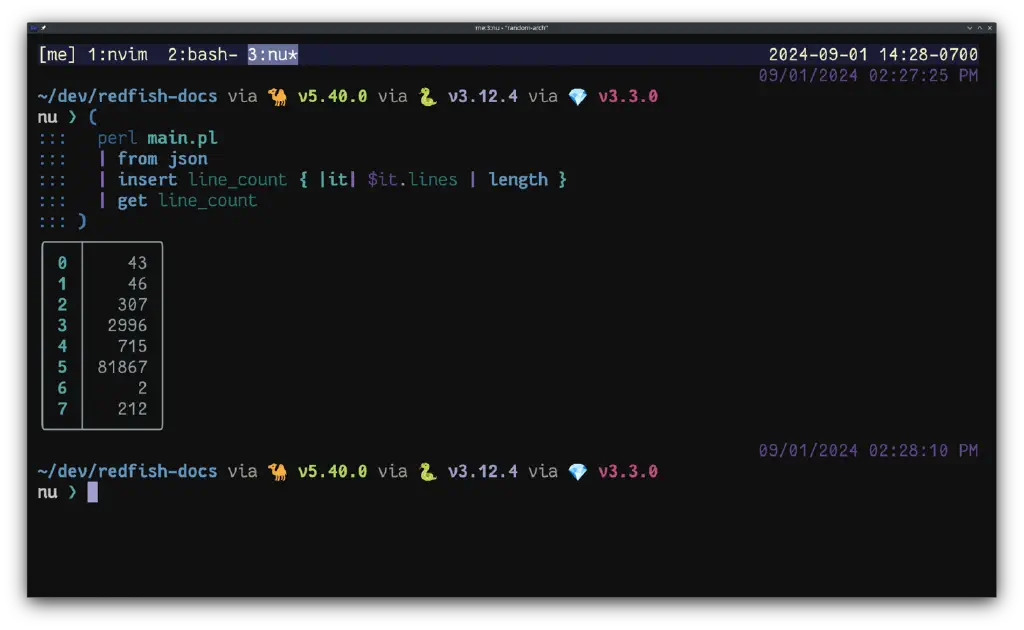Viewport: 1024px width, 630px height.
Task: Select the active tmux window 3:nu*
Action: coord(272,55)
